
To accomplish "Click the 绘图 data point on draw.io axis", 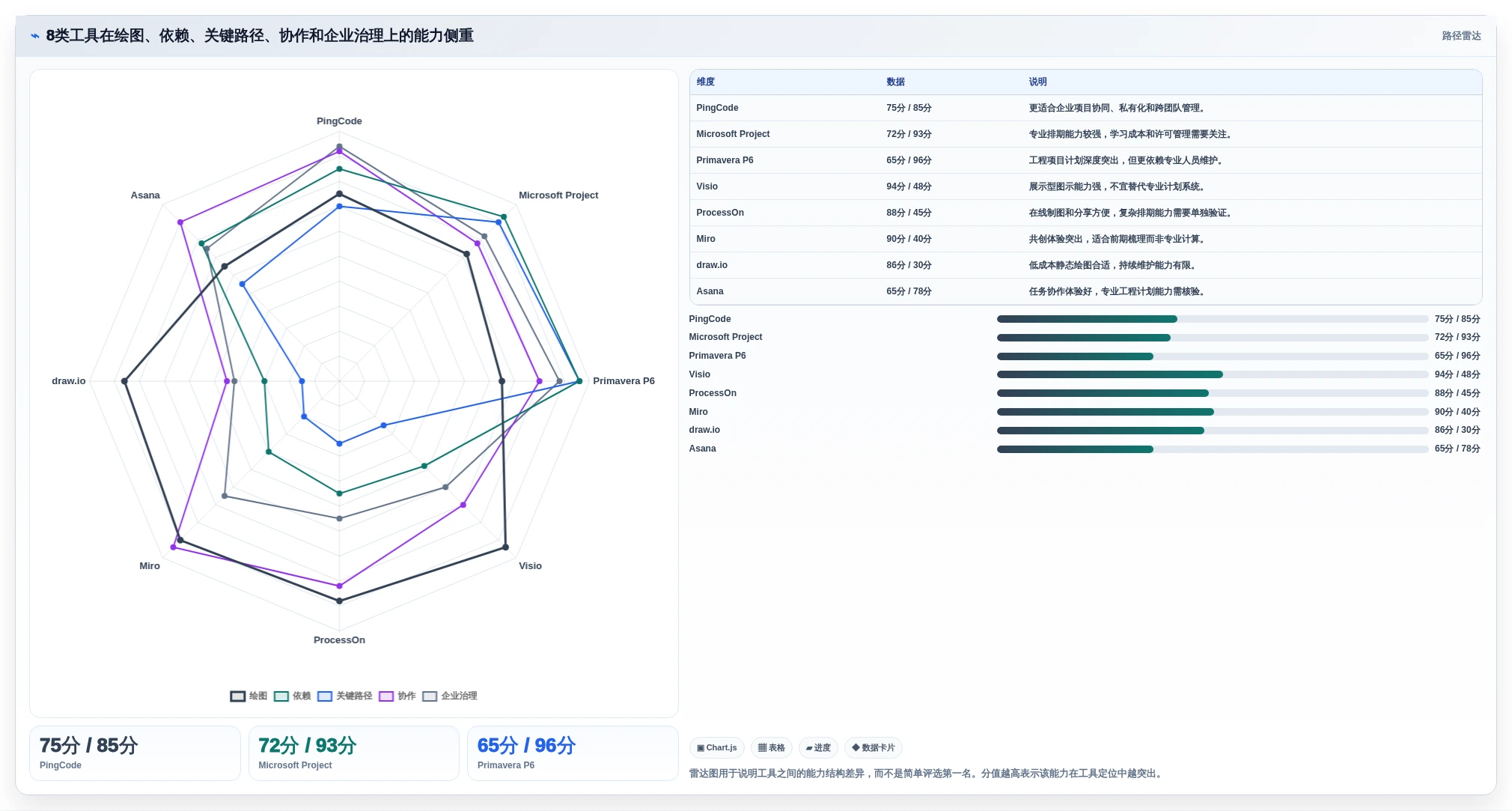I will point(124,381).
